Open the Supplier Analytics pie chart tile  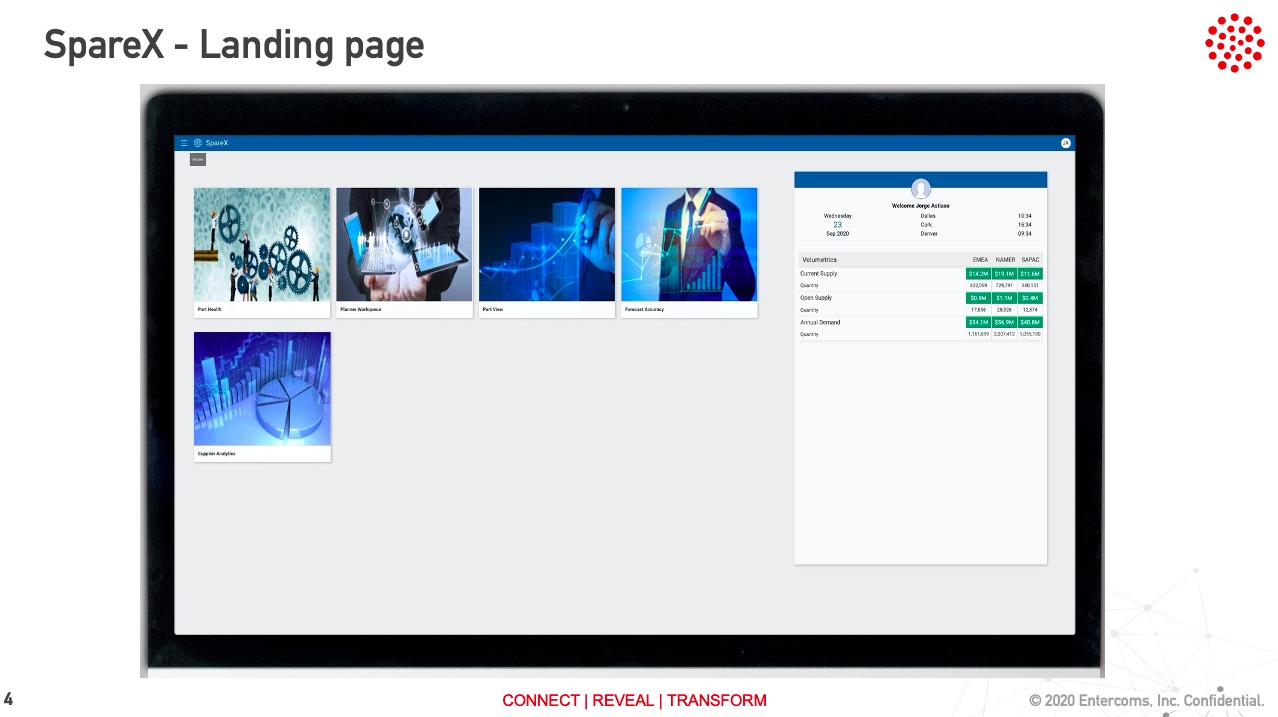pos(262,389)
